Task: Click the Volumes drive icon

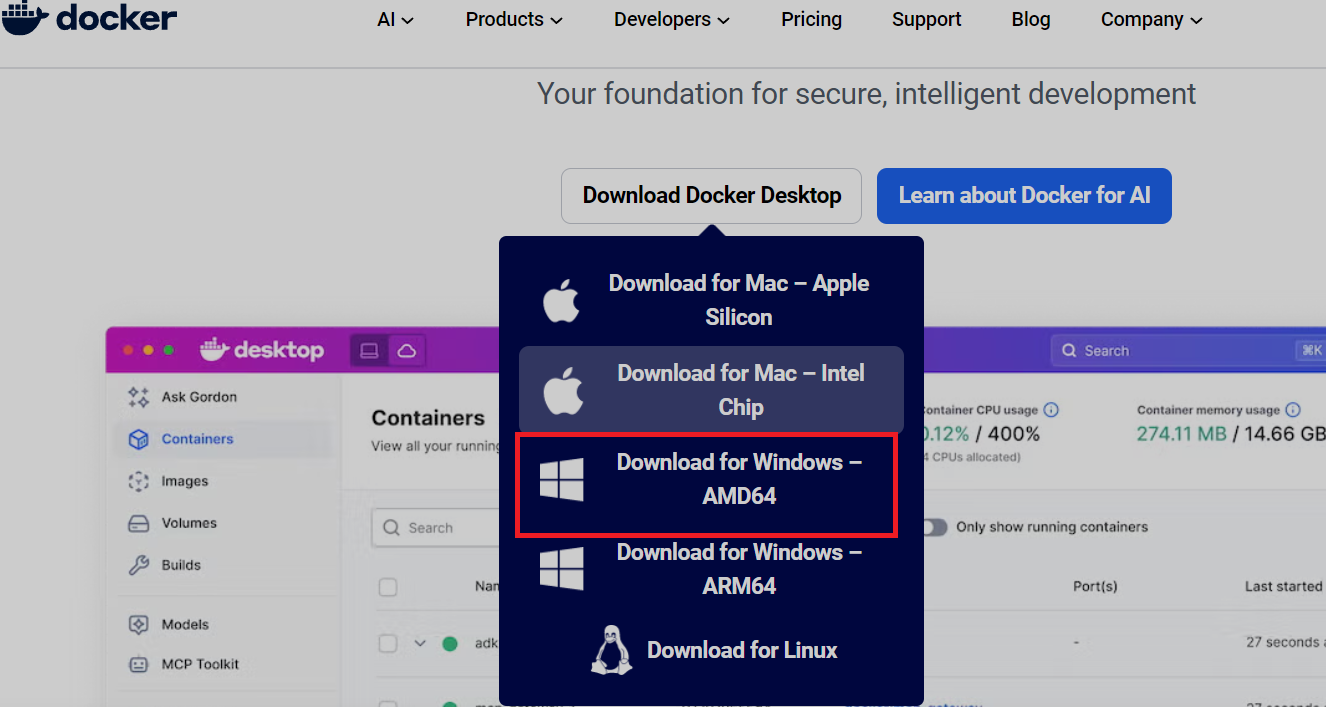Action: click(139, 523)
